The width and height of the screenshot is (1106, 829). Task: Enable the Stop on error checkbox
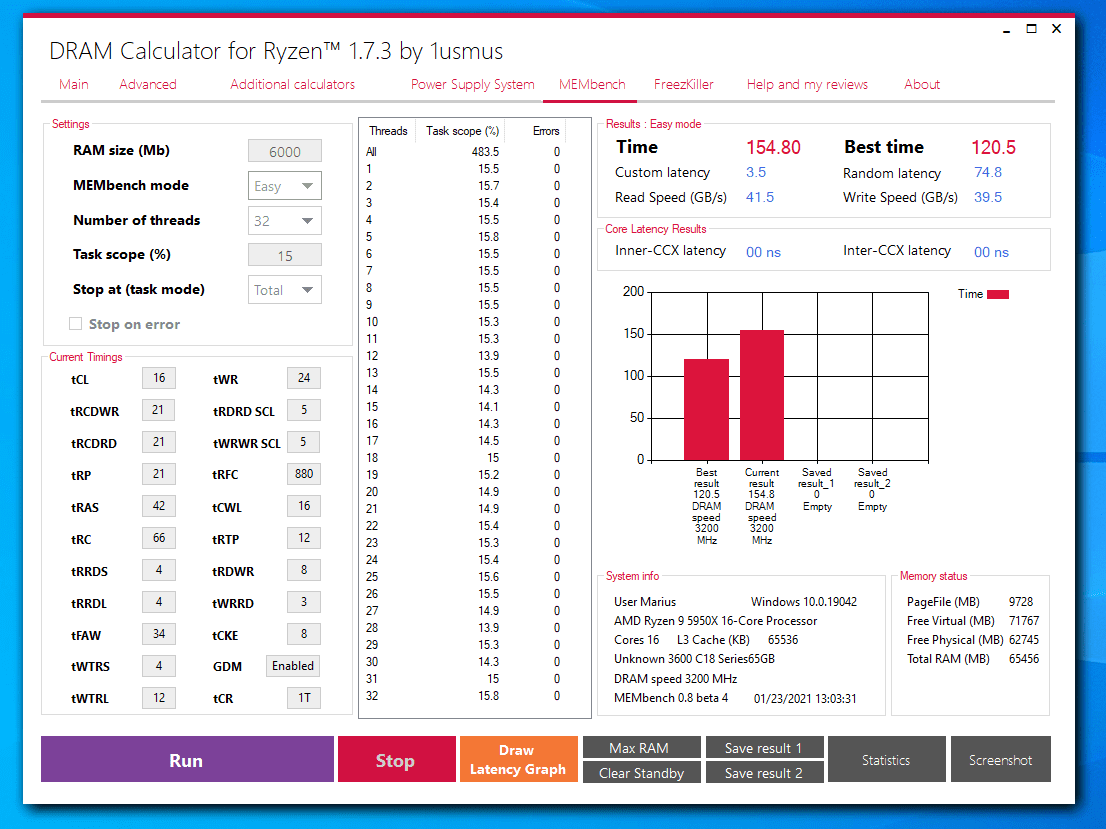(75, 324)
